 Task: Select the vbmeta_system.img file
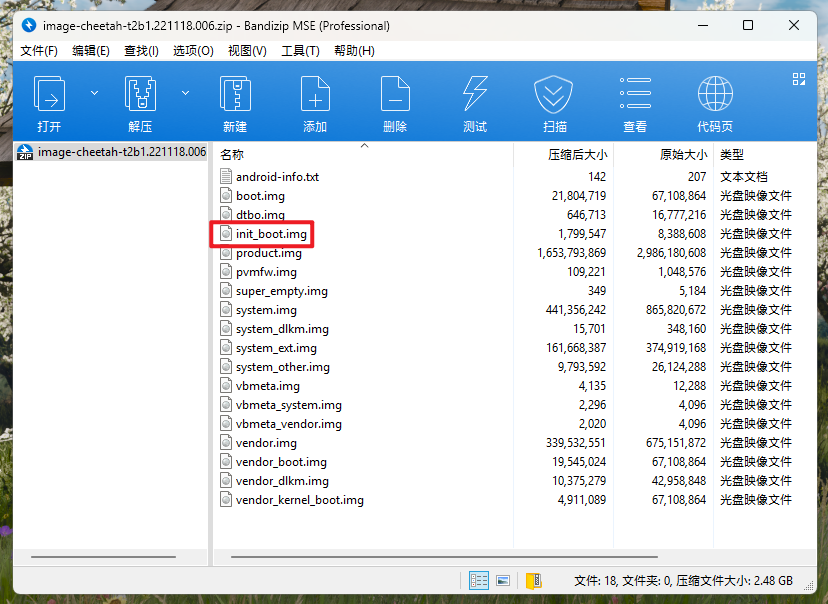(289, 405)
